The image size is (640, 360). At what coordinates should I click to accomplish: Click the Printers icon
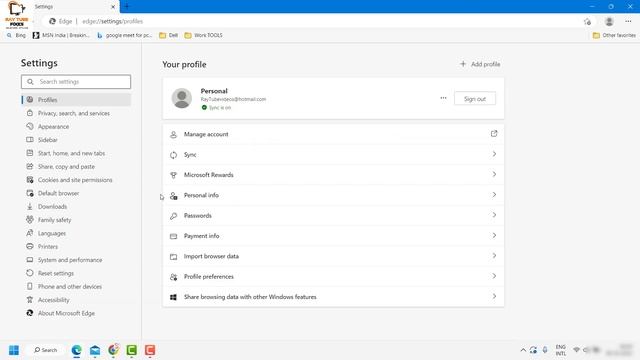tap(30, 247)
